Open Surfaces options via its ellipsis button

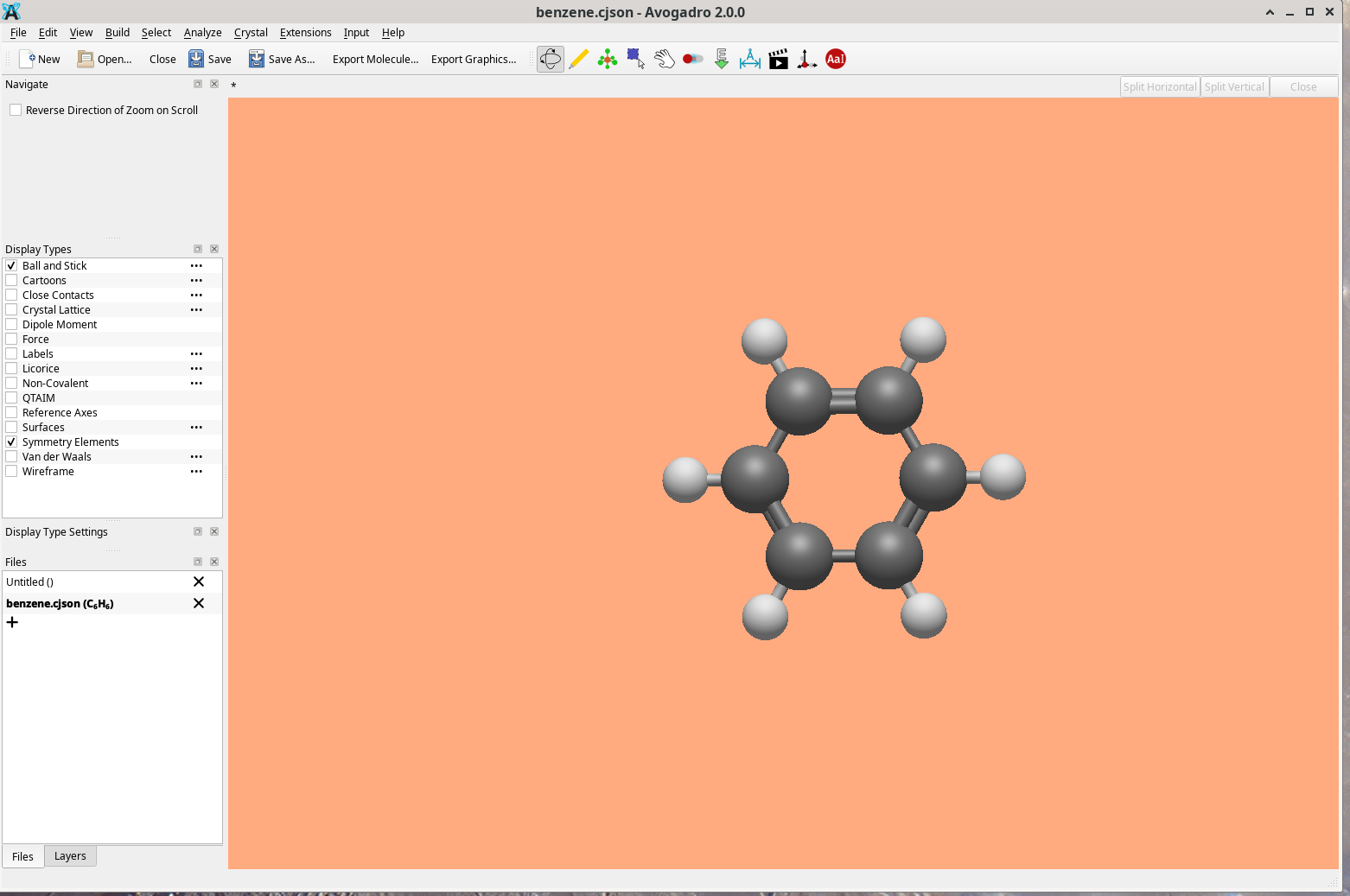click(196, 427)
